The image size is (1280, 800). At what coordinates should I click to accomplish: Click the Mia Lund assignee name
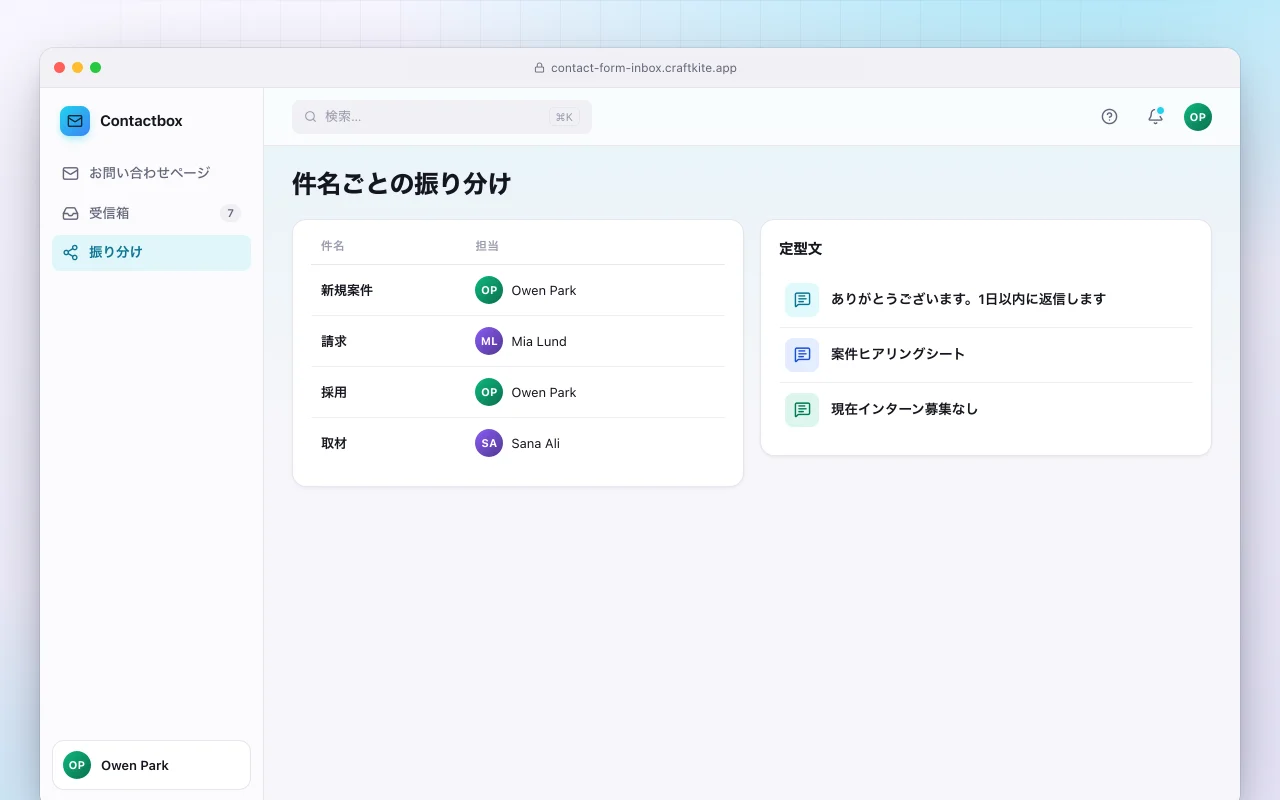pyautogui.click(x=539, y=341)
